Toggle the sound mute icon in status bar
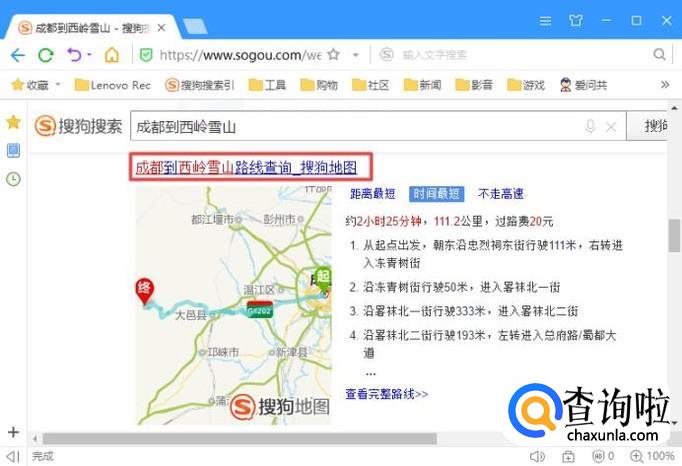Image resolution: width=682 pixels, height=466 pixels. point(538,457)
